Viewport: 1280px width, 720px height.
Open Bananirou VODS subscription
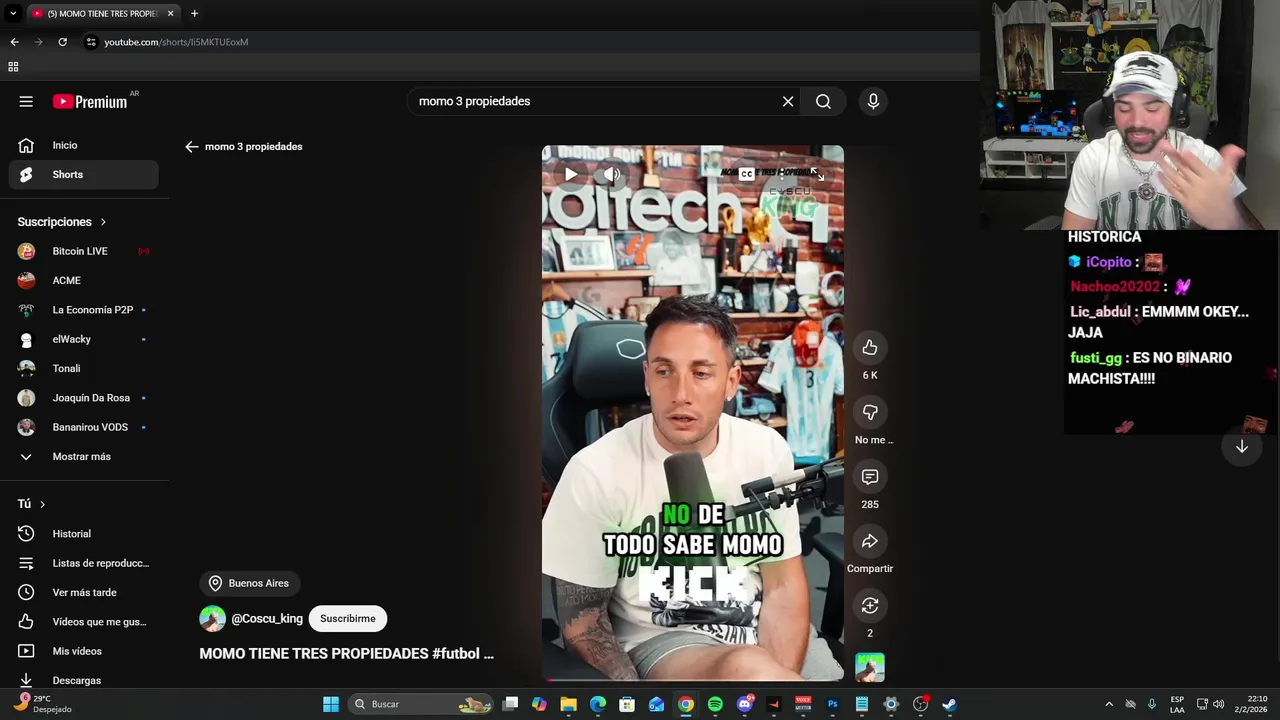84,427
